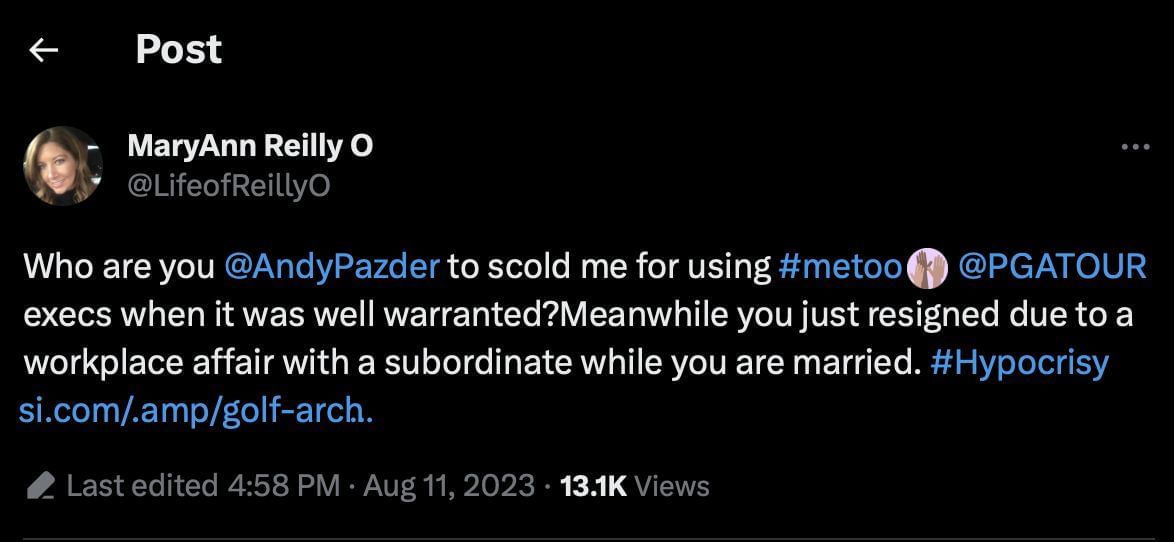Click the Aug 11, 2023 date
1174x542 pixels.
448,487
